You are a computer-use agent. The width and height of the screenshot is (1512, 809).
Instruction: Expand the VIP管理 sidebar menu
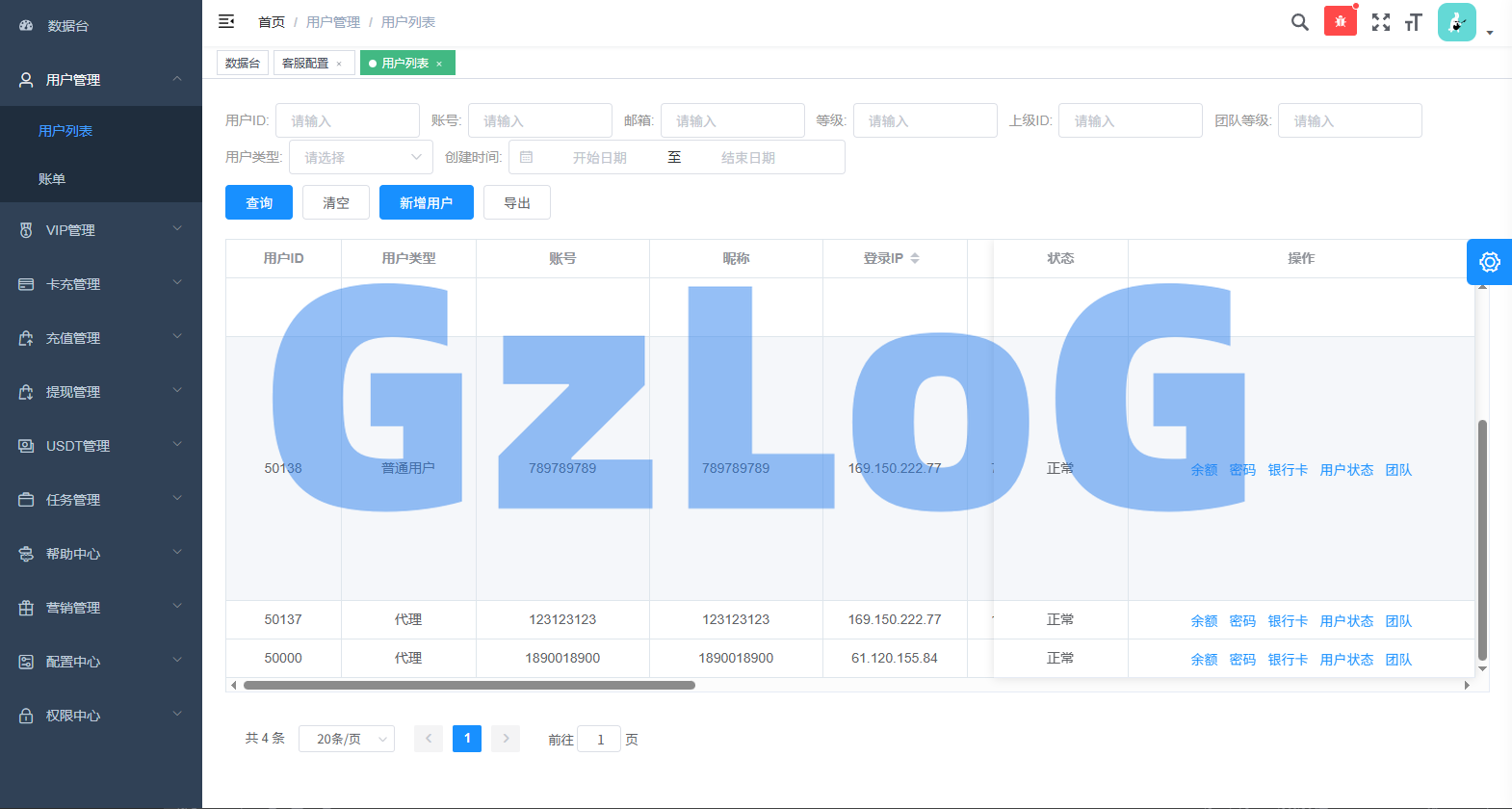pos(101,230)
